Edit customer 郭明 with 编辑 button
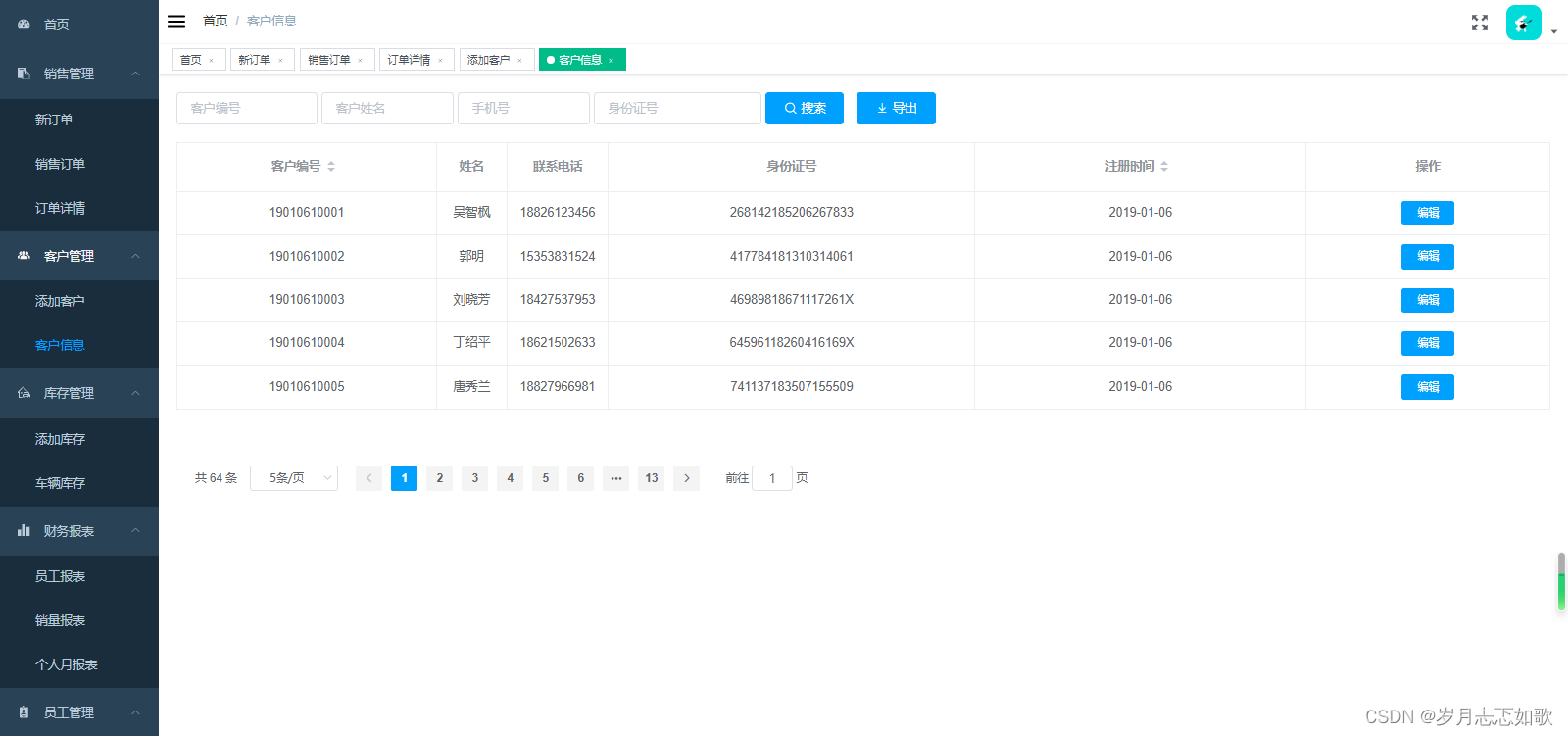Viewport: 1568px width, 736px height. tap(1428, 256)
